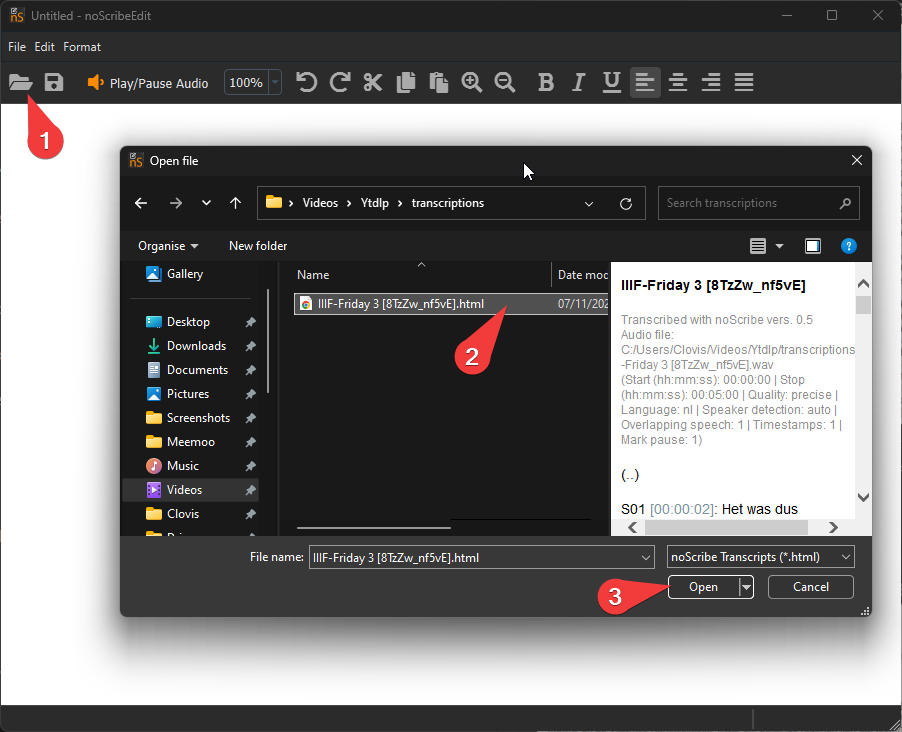Toggle Italic formatting
This screenshot has width=902, height=732.
[x=579, y=83]
